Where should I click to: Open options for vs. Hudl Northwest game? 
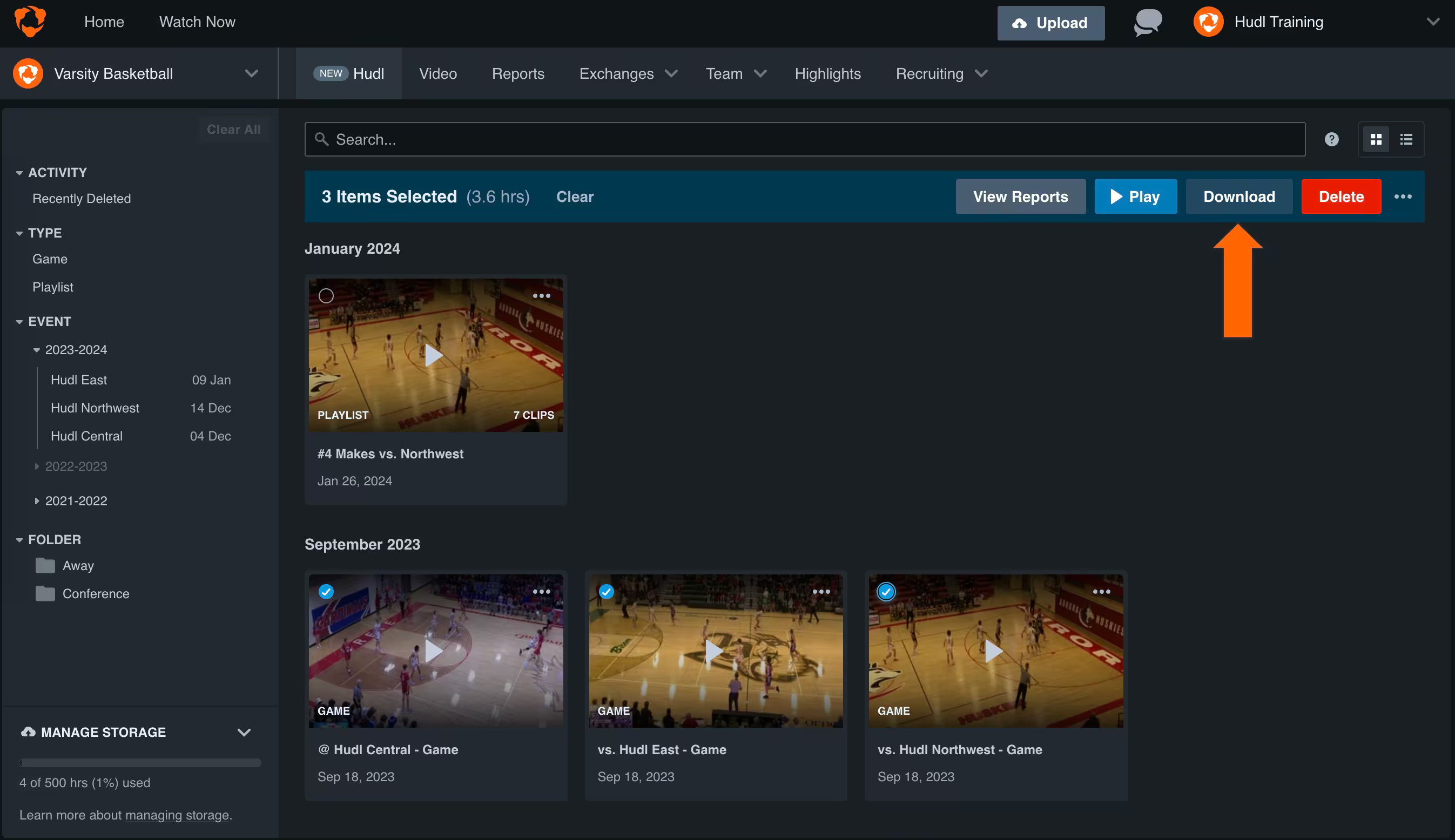[1101, 591]
